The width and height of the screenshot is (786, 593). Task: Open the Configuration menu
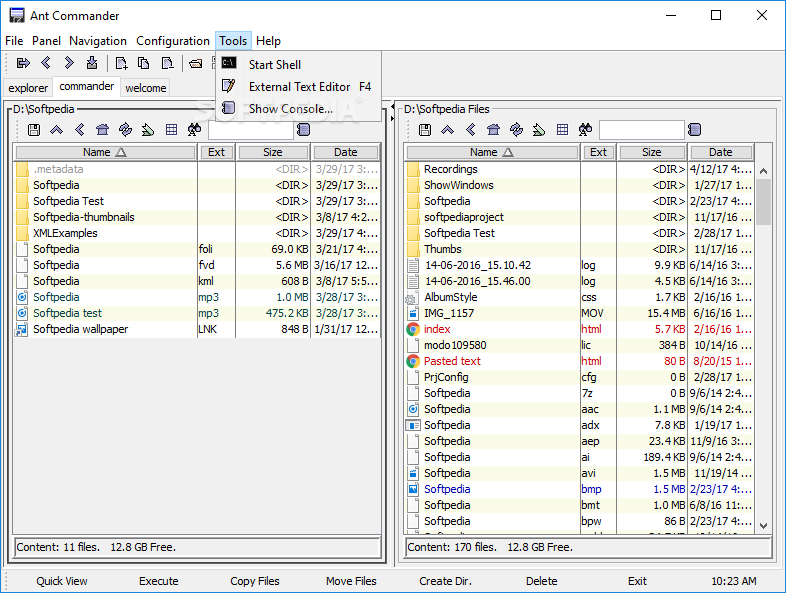[173, 41]
